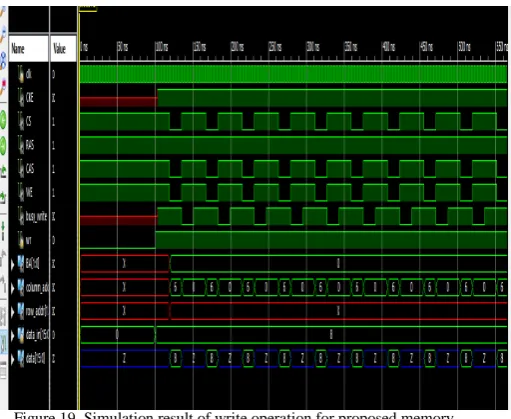511x419 pixels.
Task: Click the BA waveform segment labeled 0
Action: click(x=338, y=264)
